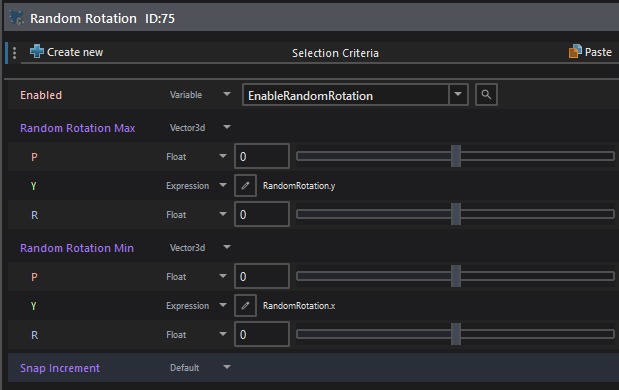The height and width of the screenshot is (390, 619).
Task: Open Random Rotation Max Vector3d type dropdown
Action: point(227,128)
